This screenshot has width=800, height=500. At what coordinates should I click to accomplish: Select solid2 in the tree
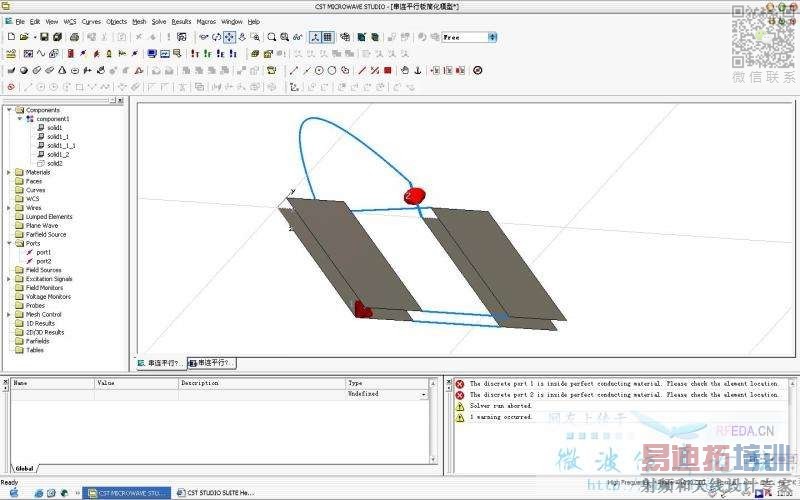click(55, 163)
